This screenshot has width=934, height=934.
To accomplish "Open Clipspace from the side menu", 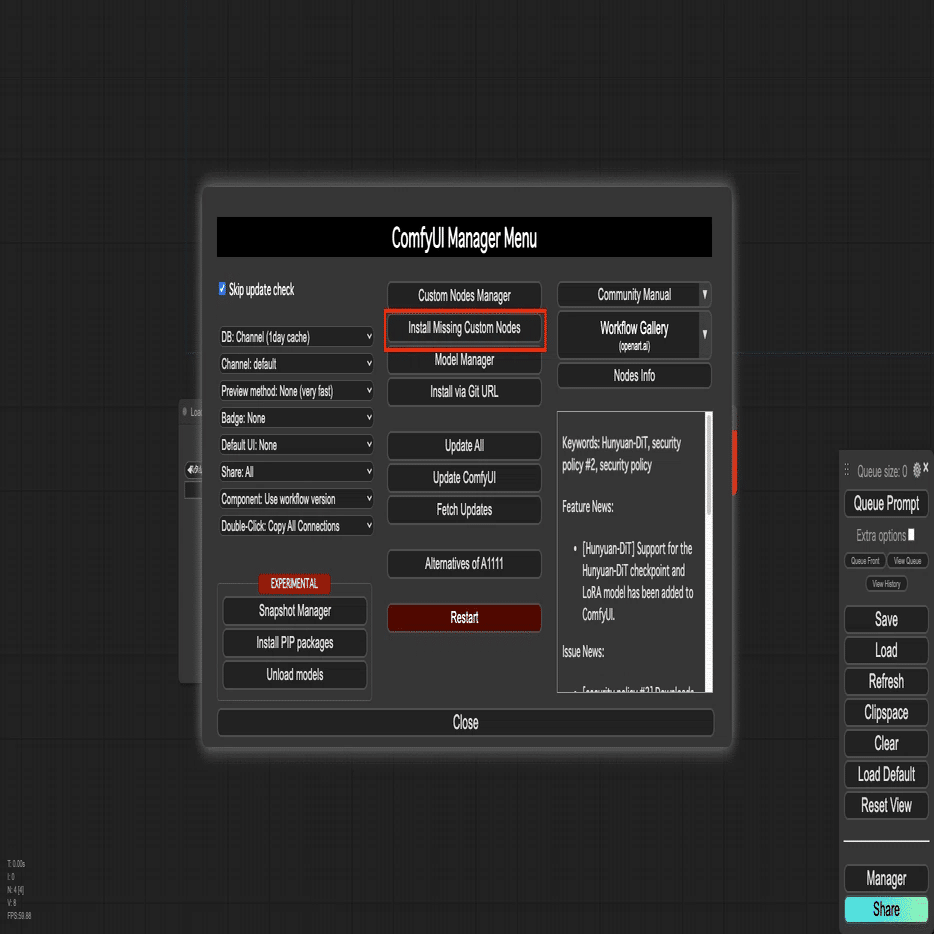I will 886,712.
